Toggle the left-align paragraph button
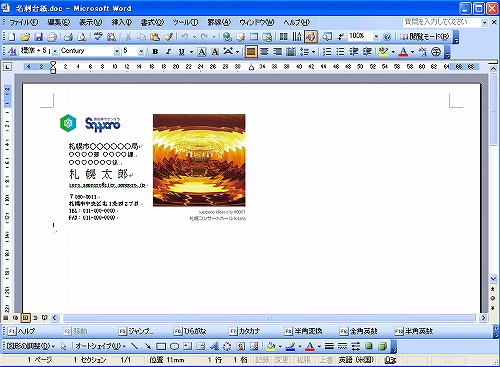This screenshot has height=367, width=500. (251, 52)
